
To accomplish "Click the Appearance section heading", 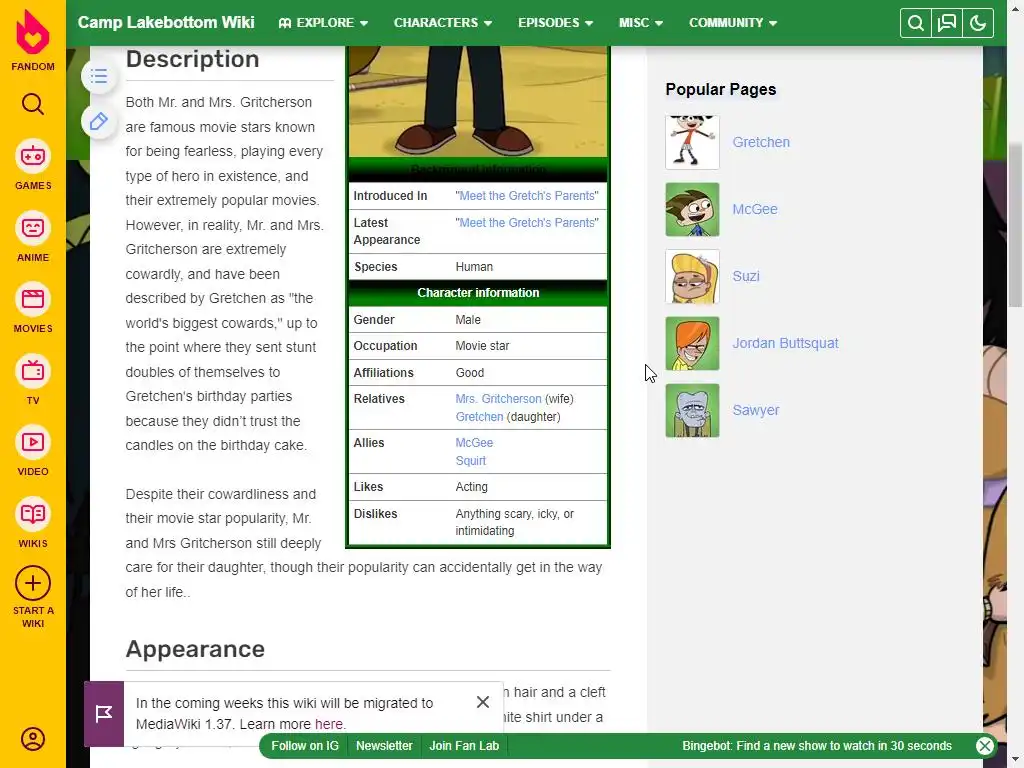I will point(195,649).
